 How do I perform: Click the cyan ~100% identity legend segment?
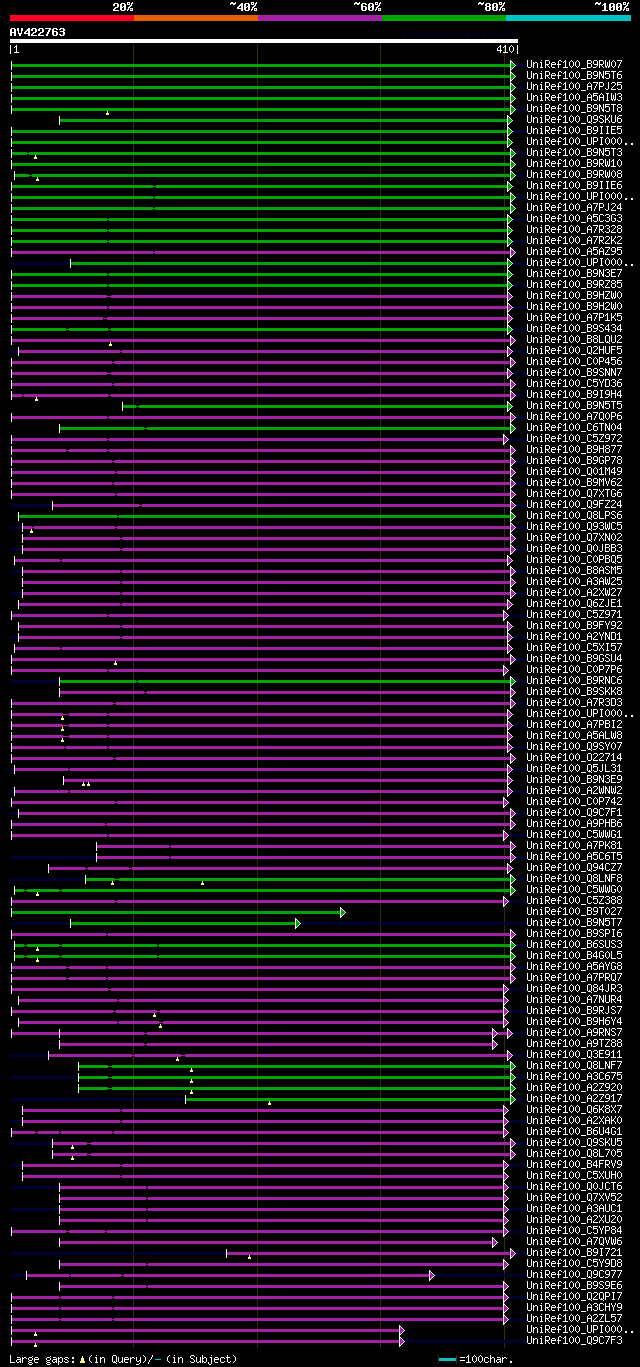(x=568, y=18)
